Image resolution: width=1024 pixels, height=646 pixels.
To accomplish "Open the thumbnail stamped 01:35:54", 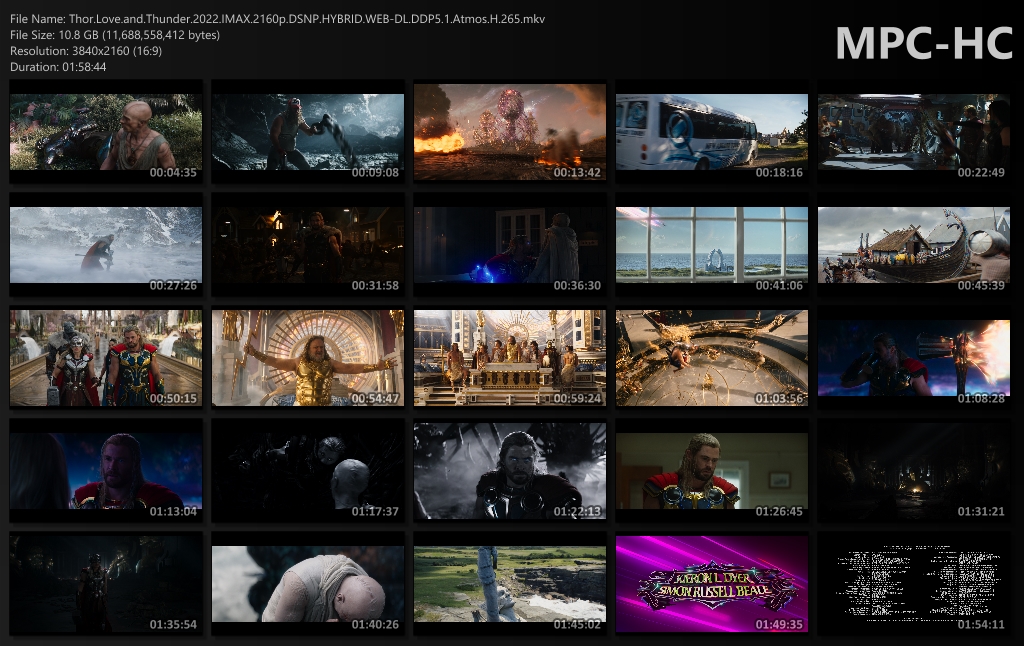I will coord(106,583).
